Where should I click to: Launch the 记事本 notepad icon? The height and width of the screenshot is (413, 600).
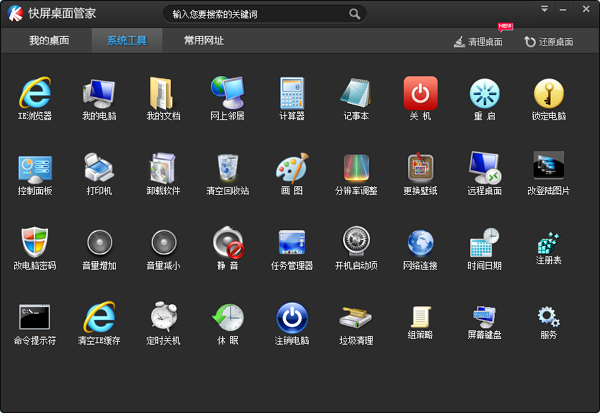[356, 93]
